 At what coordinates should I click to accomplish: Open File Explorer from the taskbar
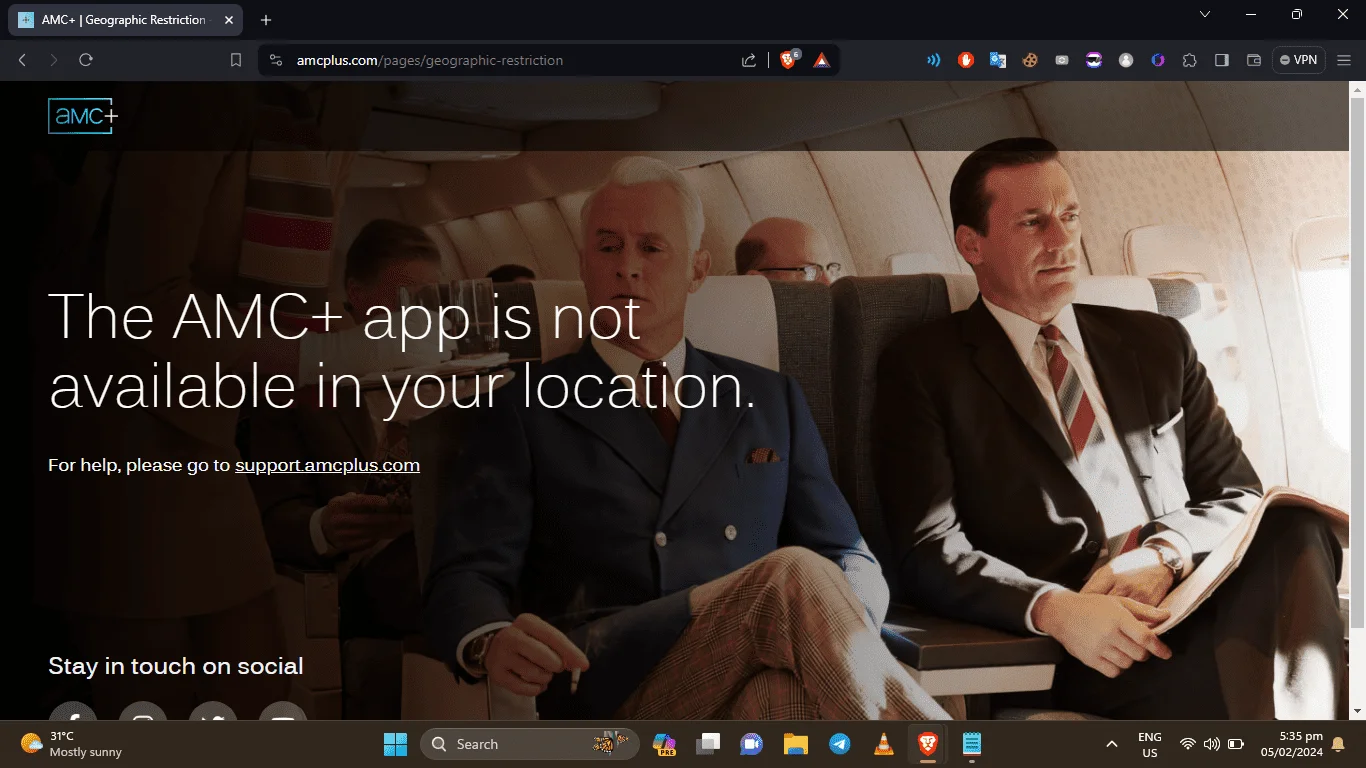coord(795,744)
